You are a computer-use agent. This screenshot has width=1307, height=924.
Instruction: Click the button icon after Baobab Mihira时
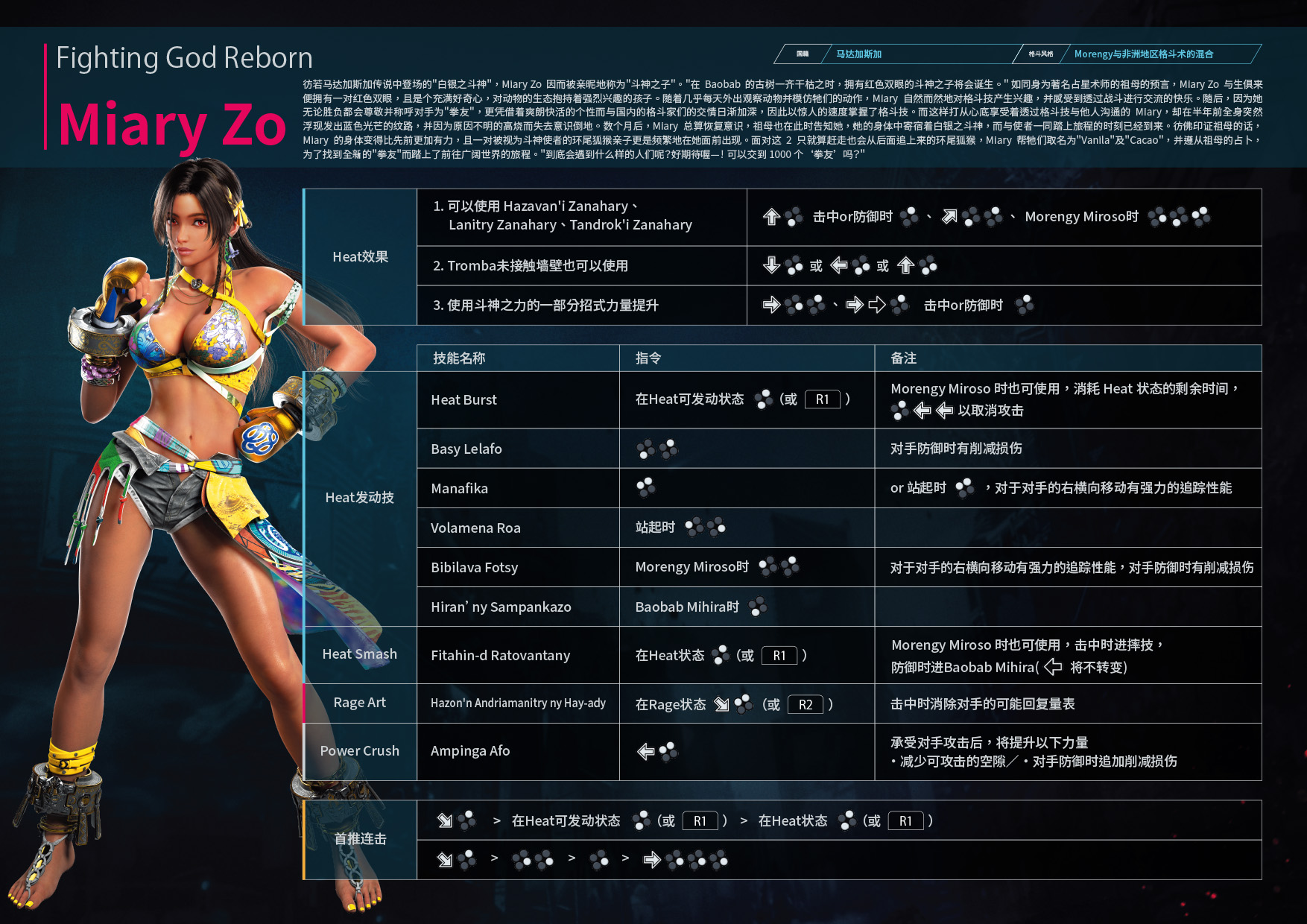pyautogui.click(x=757, y=607)
